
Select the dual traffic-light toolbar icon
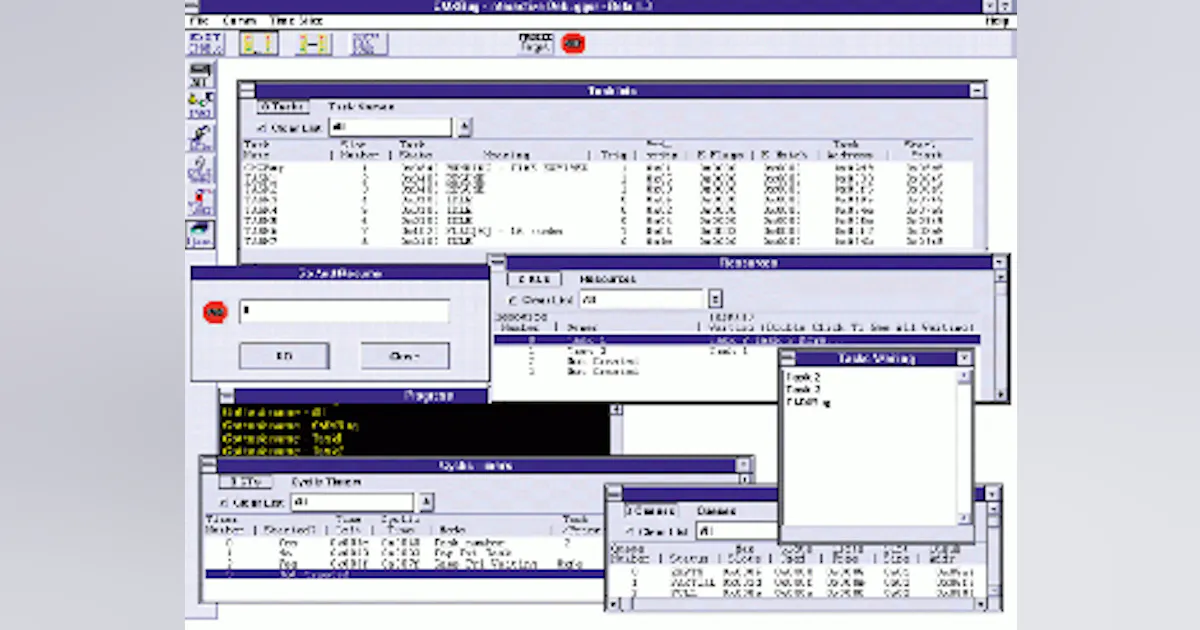click(x=259, y=43)
